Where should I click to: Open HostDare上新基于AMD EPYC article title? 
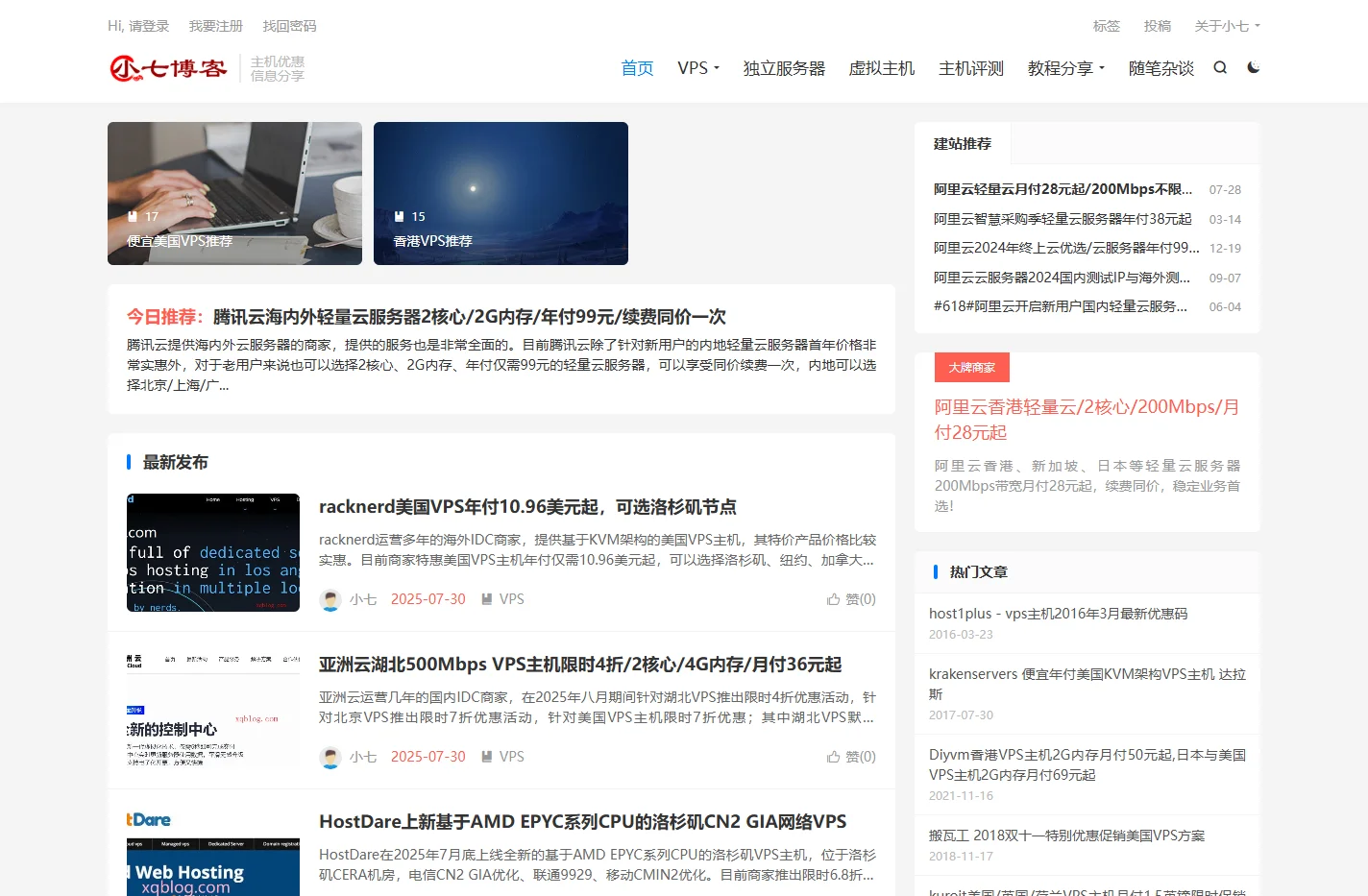(x=583, y=822)
